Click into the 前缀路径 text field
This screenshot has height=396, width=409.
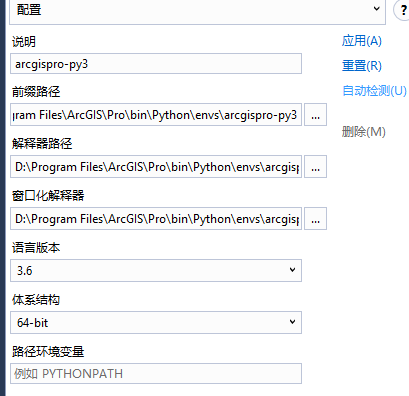click(x=156, y=115)
